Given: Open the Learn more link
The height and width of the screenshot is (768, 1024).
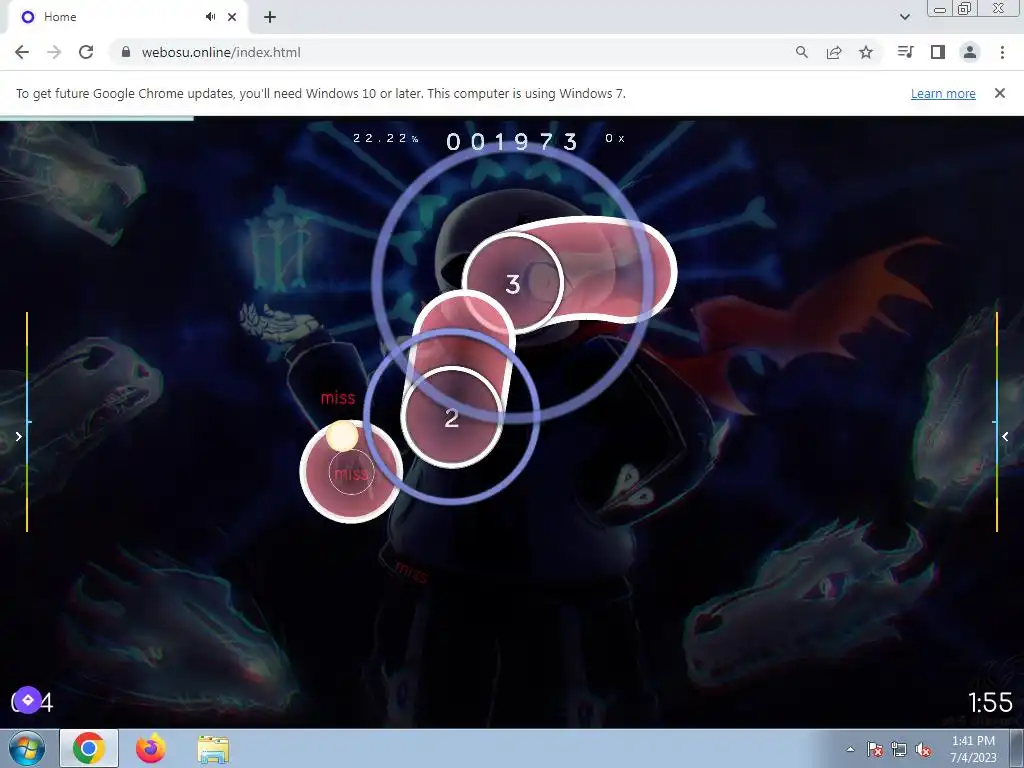Looking at the screenshot, I should pyautogui.click(x=943, y=93).
